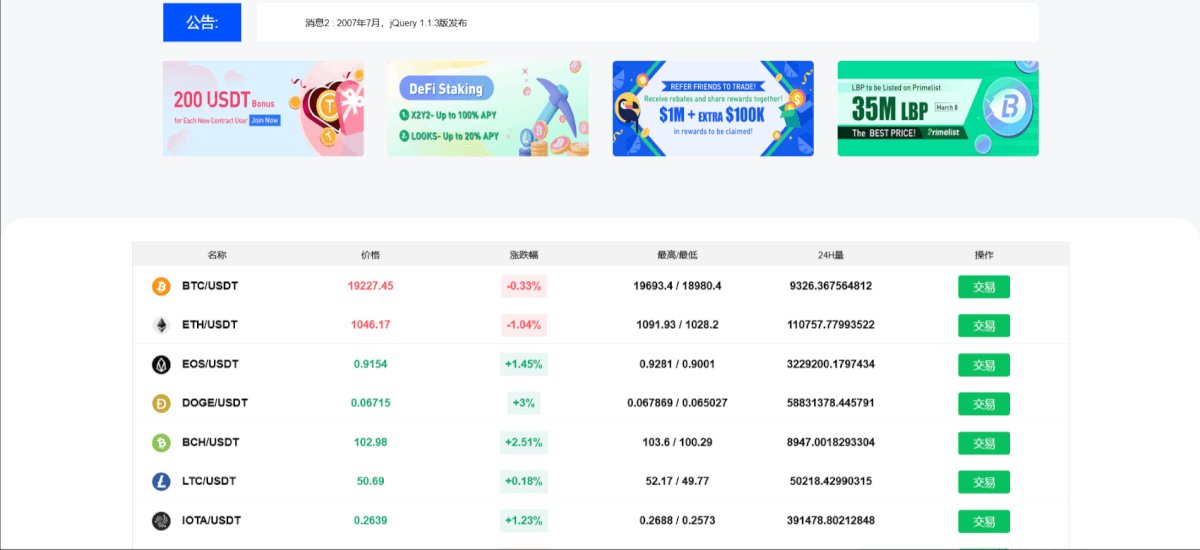This screenshot has width=1200, height=550.
Task: Click the +1.23% change badge
Action: [524, 520]
